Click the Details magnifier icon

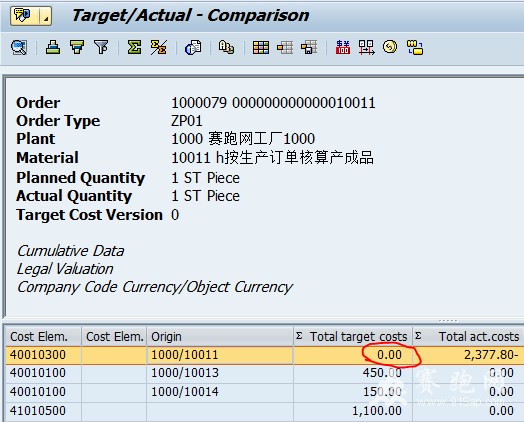19,47
